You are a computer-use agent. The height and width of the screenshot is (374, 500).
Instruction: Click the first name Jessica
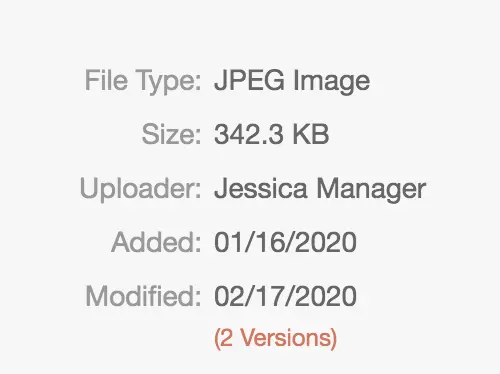point(261,188)
